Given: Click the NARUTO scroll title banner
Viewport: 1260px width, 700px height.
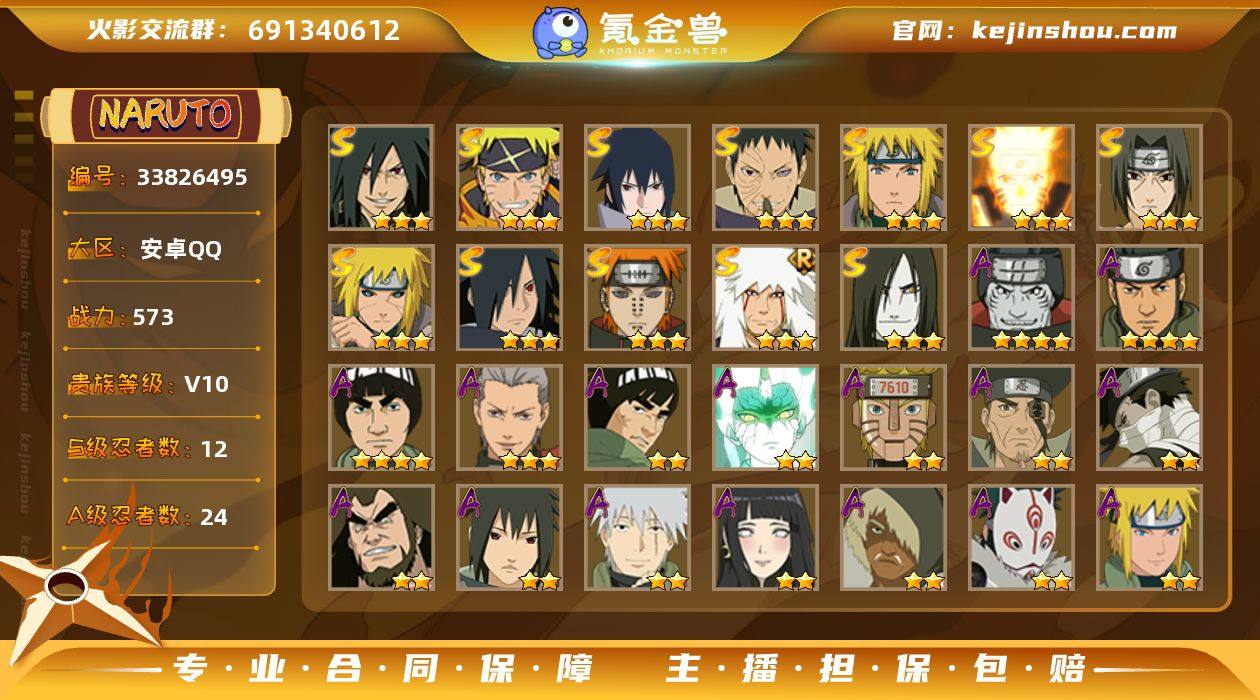Looking at the screenshot, I should point(165,115).
